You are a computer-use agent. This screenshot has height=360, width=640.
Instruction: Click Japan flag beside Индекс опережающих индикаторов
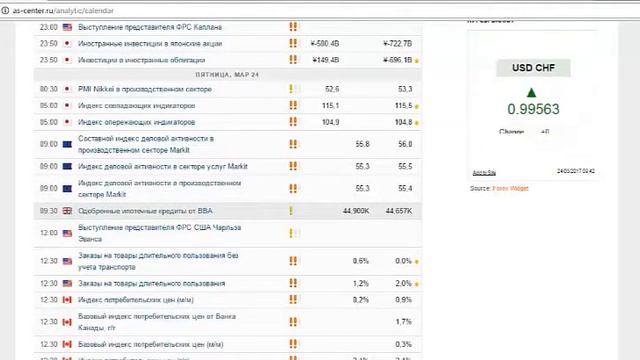pos(67,122)
